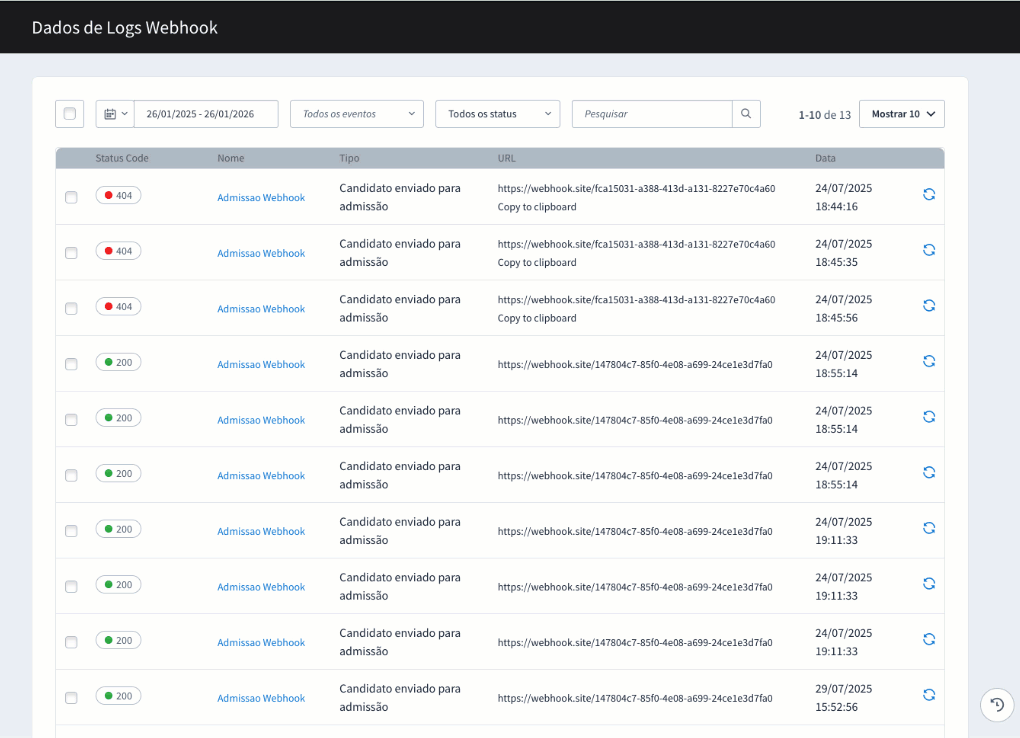Screen dimensions: 1020x738
Task: Click the Data column header
Action: tap(825, 158)
